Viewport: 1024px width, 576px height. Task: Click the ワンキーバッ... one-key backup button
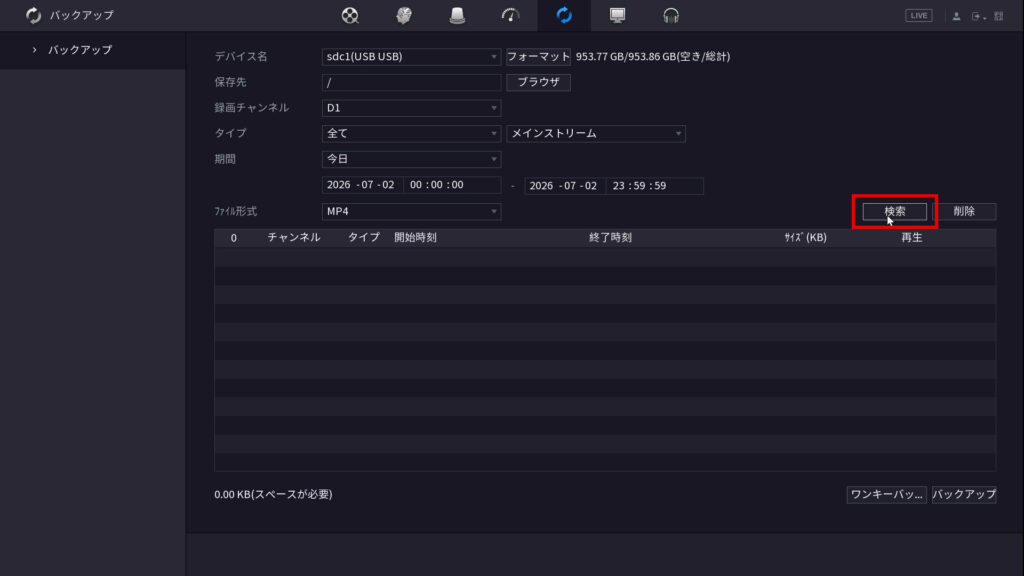(x=886, y=494)
